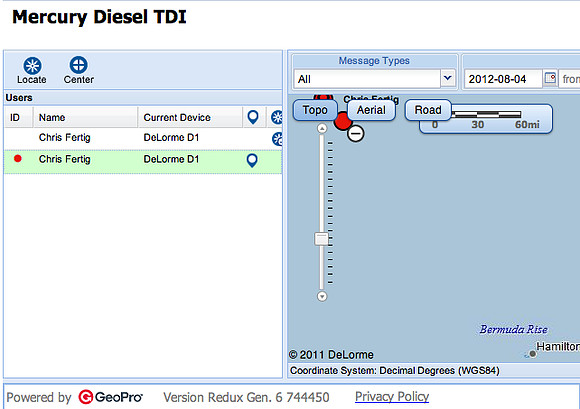The width and height of the screenshot is (580, 409).
Task: Sort by the Name column header
Action: [x=85, y=117]
